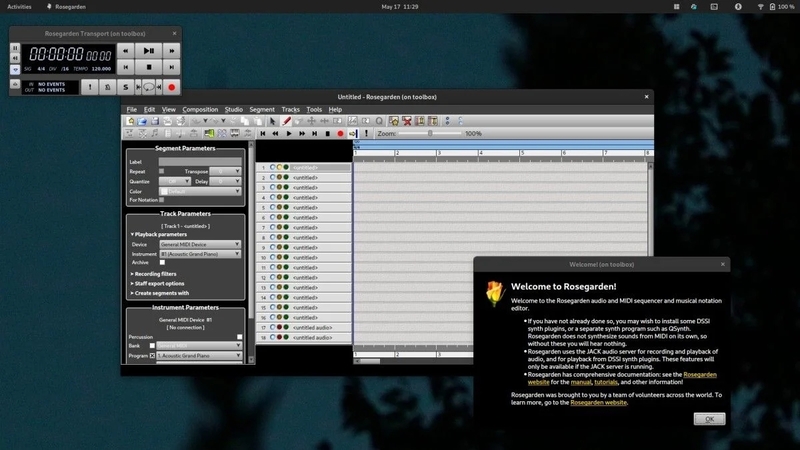This screenshot has height=450, width=800.
Task: Open the Quantize dropdown
Action: click(174, 181)
